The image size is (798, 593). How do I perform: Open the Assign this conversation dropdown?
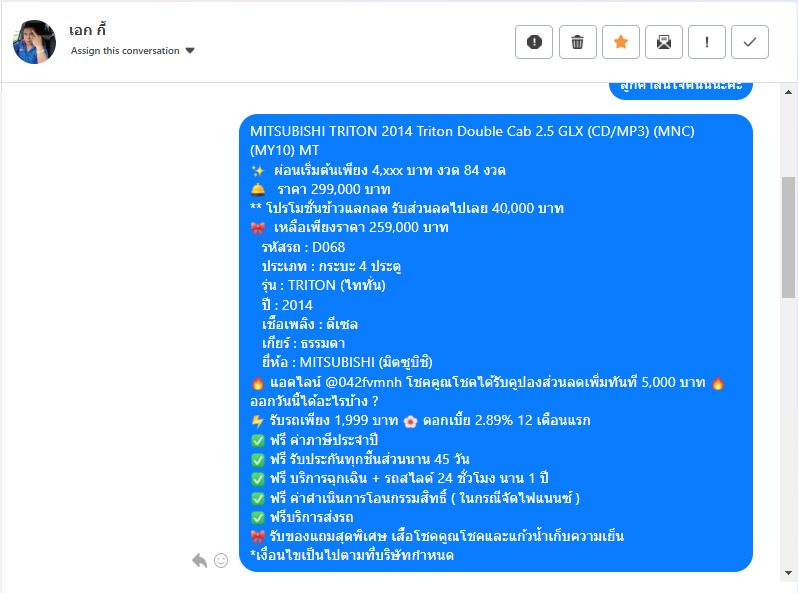click(132, 51)
